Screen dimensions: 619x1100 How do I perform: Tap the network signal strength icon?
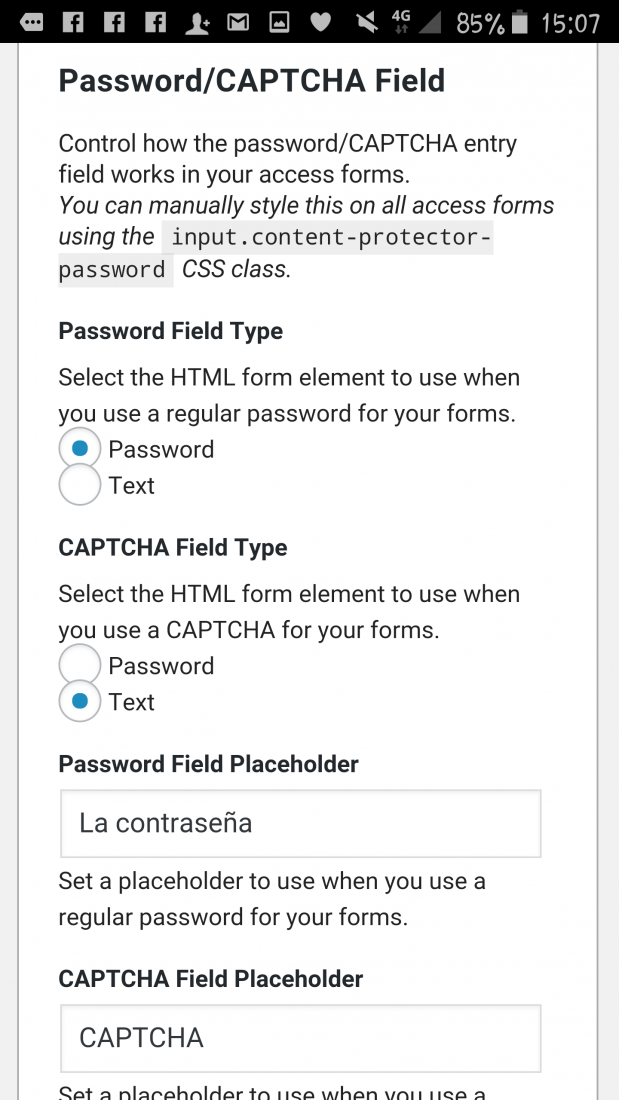(x=429, y=23)
